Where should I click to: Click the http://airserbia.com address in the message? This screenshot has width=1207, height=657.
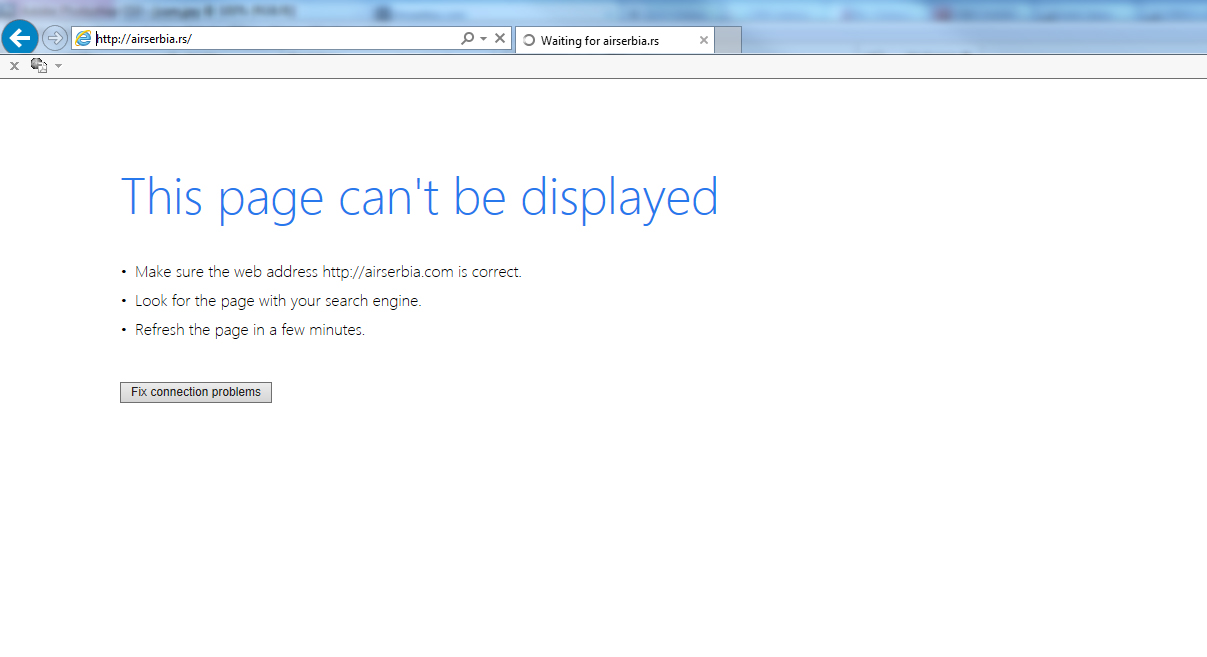pos(388,272)
